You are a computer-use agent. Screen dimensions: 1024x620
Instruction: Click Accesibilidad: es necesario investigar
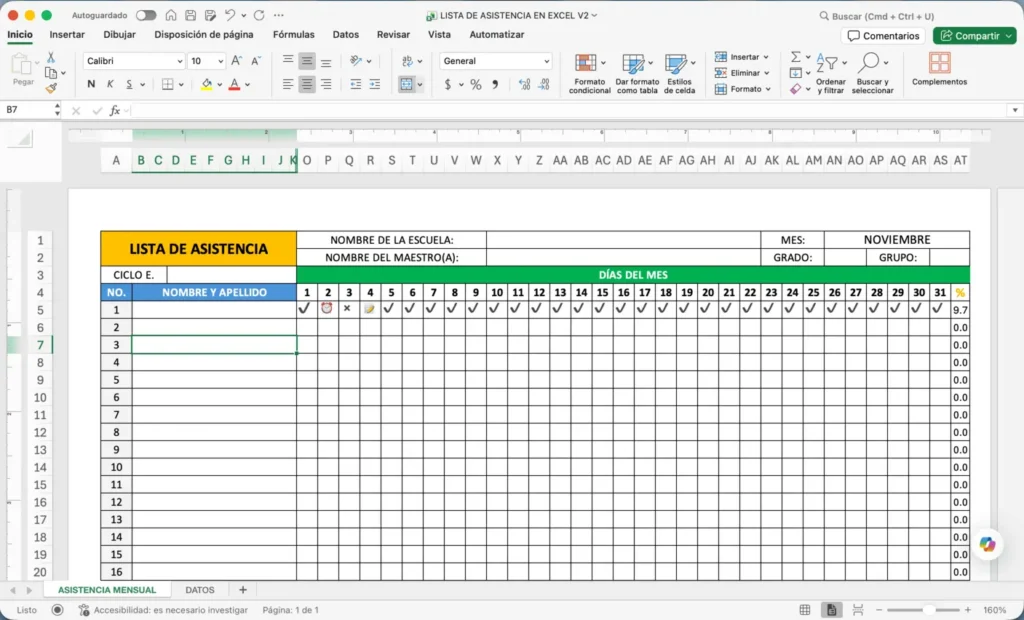163,610
